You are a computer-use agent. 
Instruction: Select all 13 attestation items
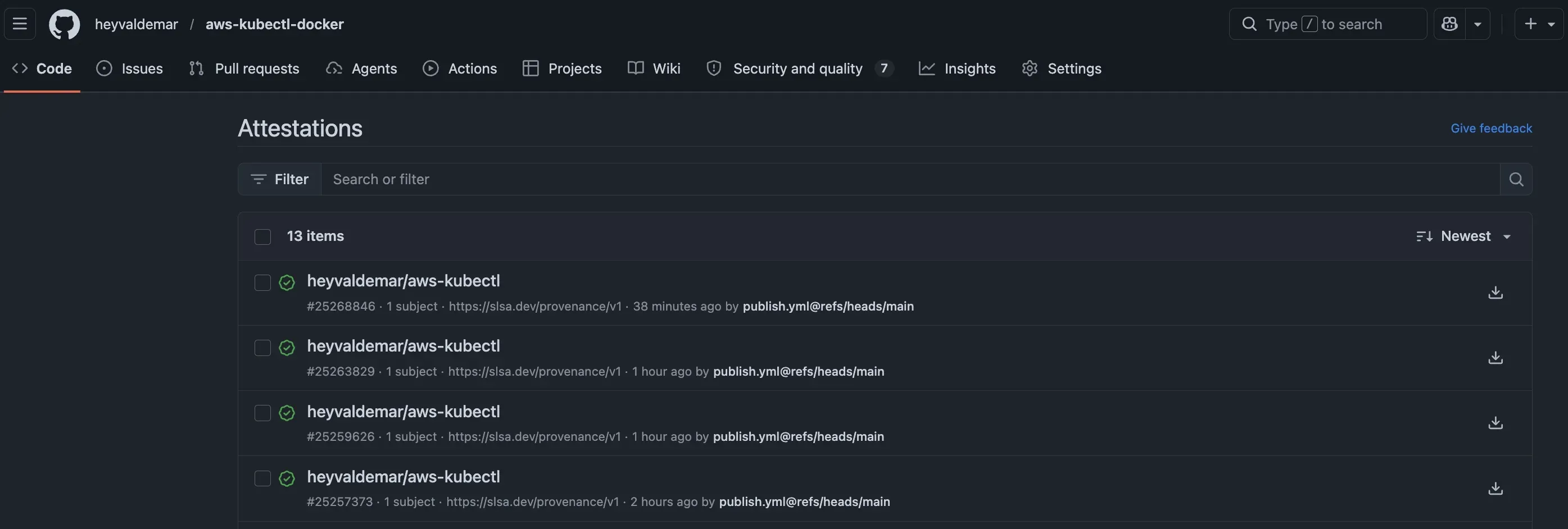click(262, 236)
